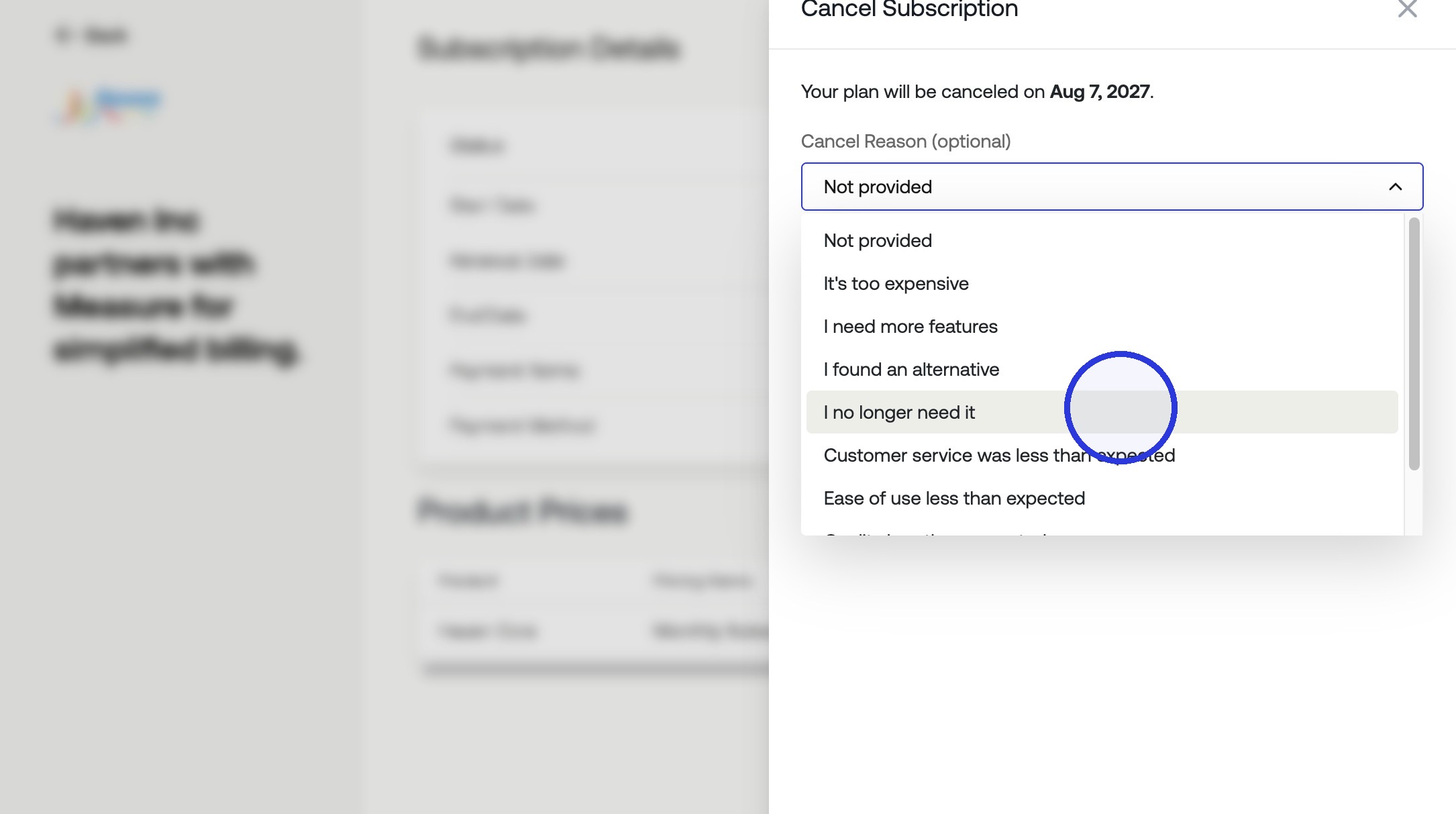Click the Cancel Reason (optional) label
The image size is (1456, 814).
pyautogui.click(x=906, y=142)
